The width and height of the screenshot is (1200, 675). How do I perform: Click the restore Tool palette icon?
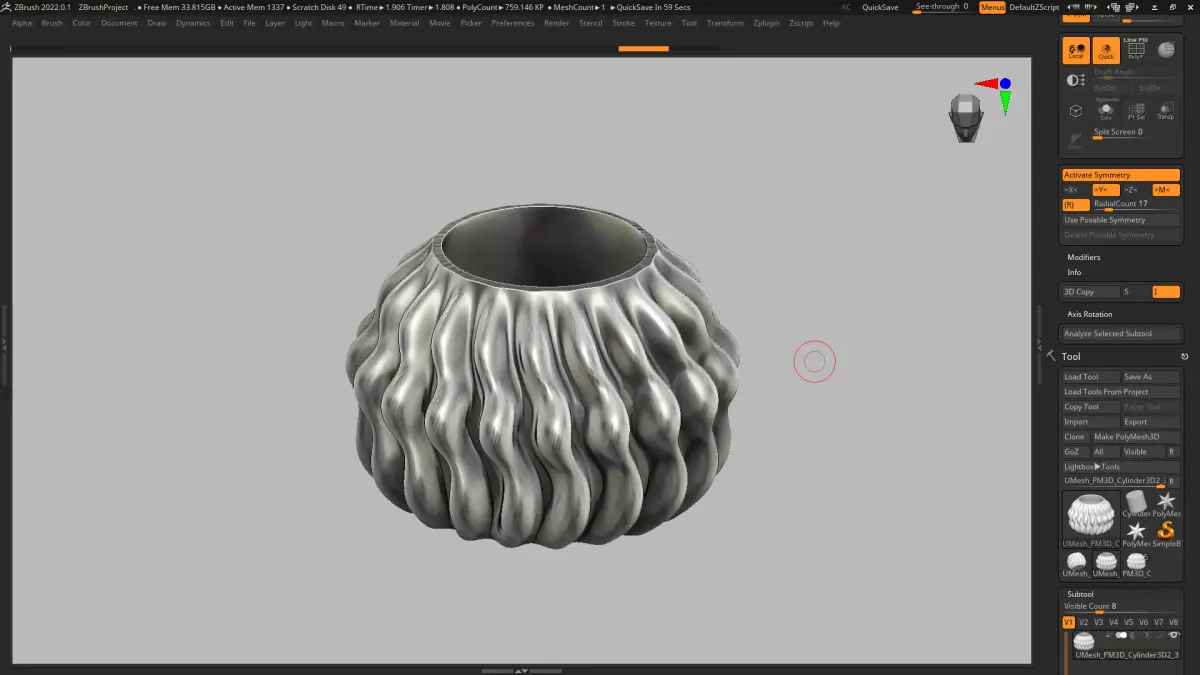coord(1184,356)
